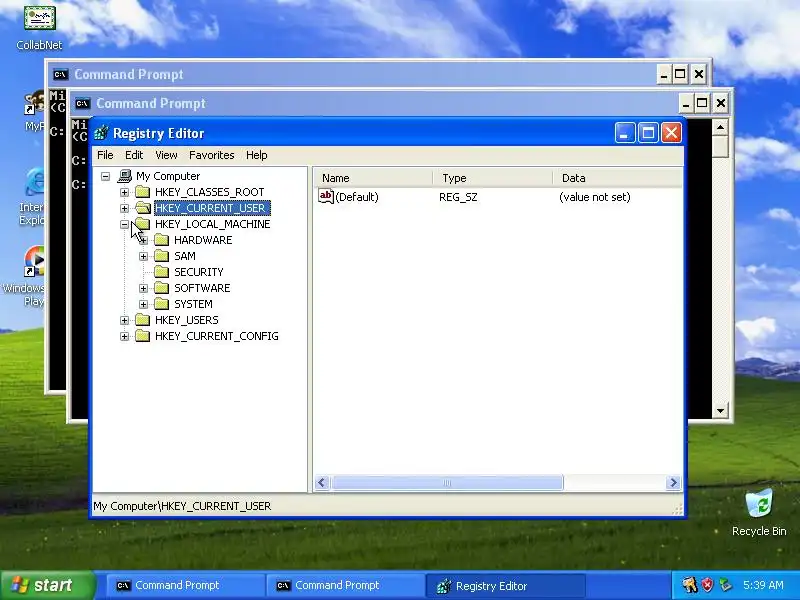
Task: Click Command Prompt scrollbar down arrow
Action: [x=720, y=410]
